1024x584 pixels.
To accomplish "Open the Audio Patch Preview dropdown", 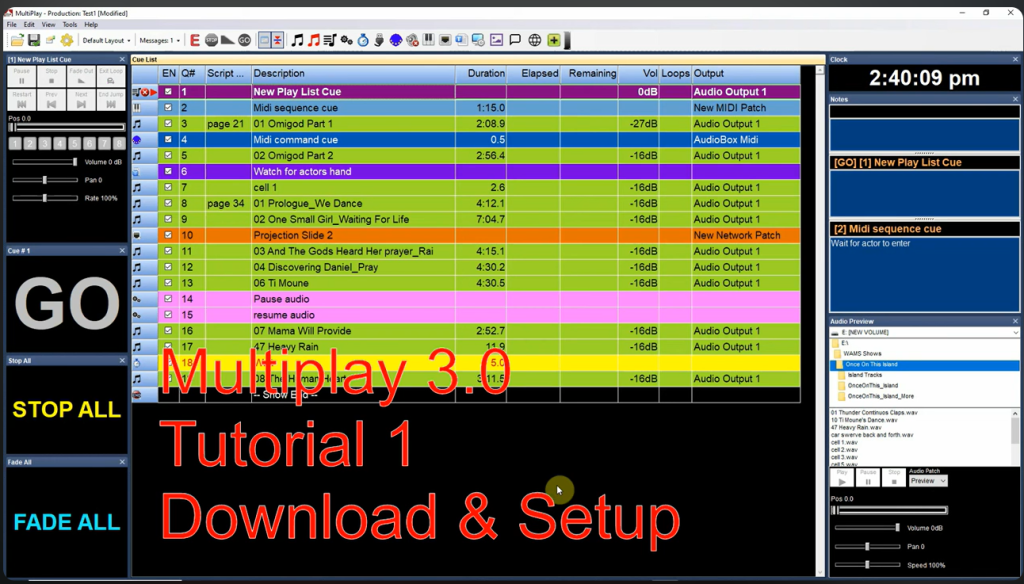I will tap(927, 481).
